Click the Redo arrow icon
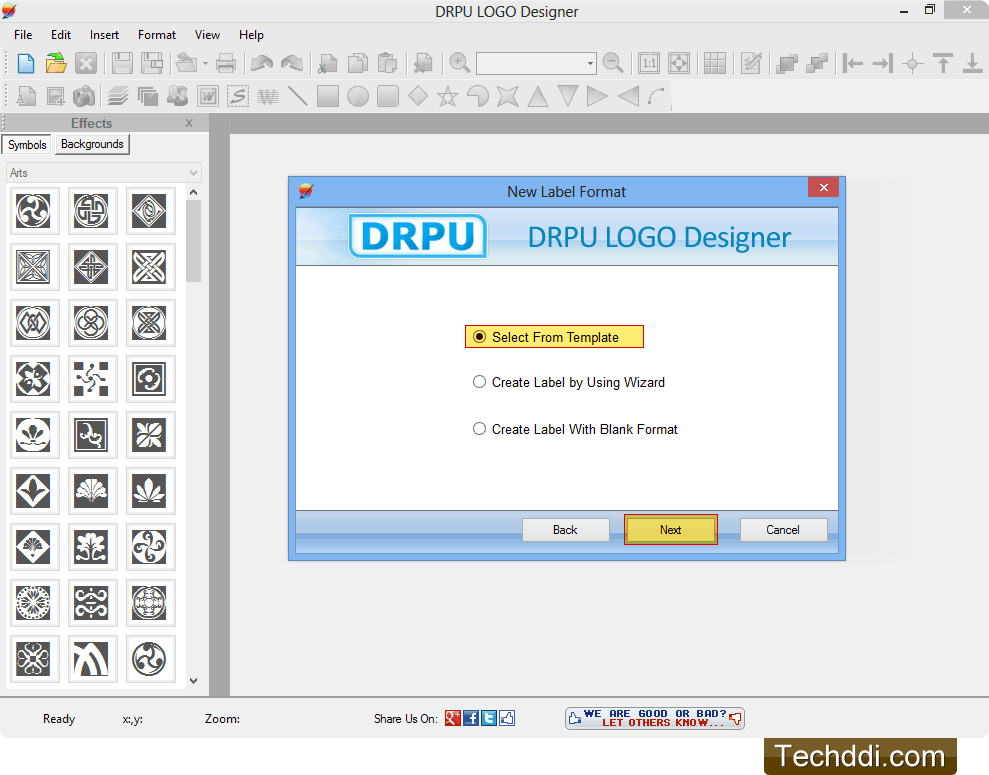This screenshot has height=775, width=989. (x=292, y=63)
